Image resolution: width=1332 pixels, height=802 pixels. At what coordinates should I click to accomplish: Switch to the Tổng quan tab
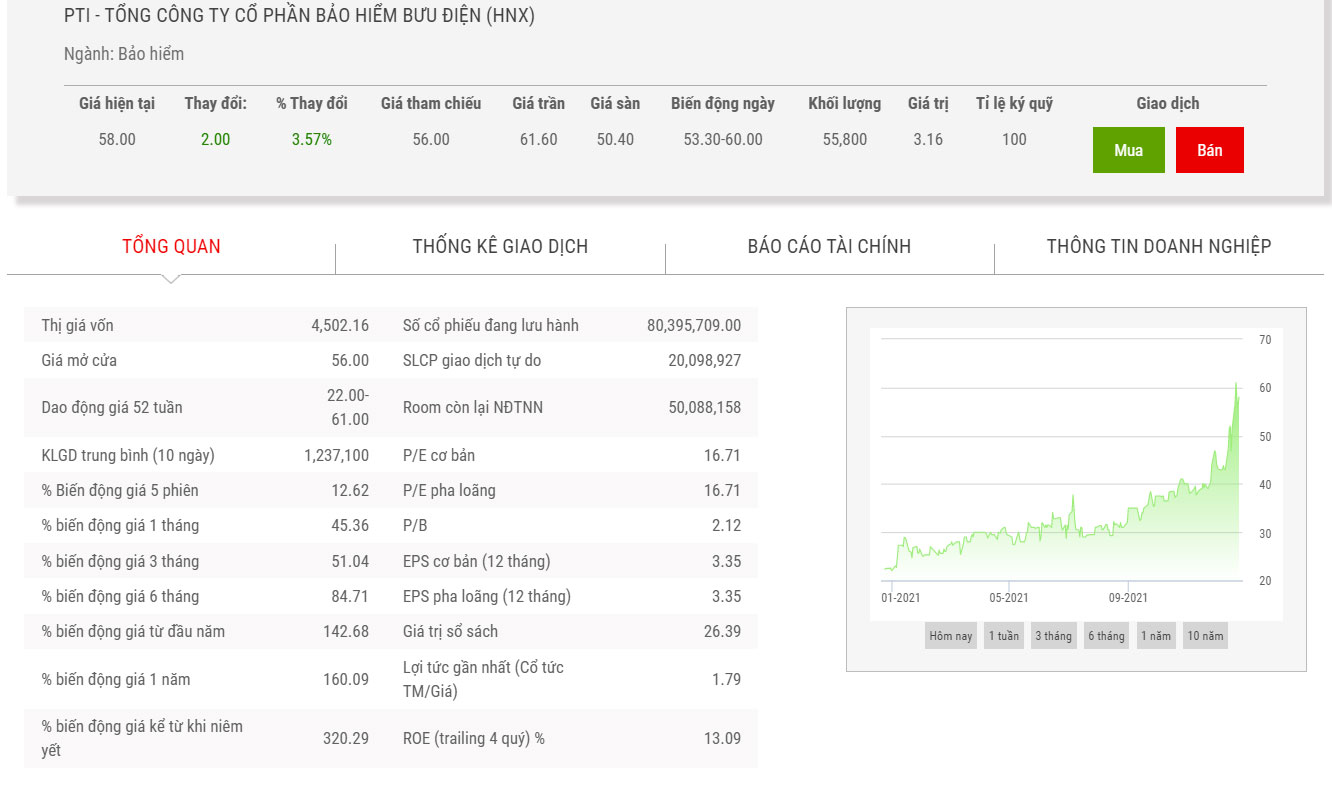(x=171, y=246)
